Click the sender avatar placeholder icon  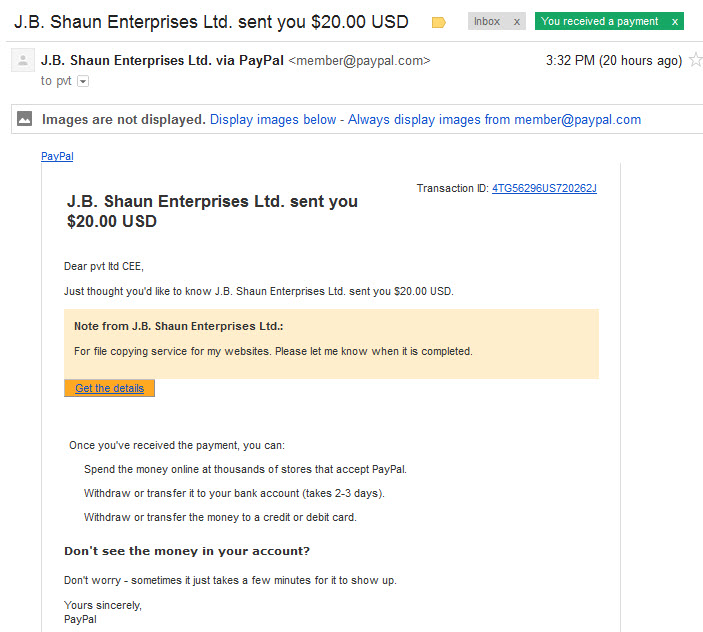coord(23,60)
